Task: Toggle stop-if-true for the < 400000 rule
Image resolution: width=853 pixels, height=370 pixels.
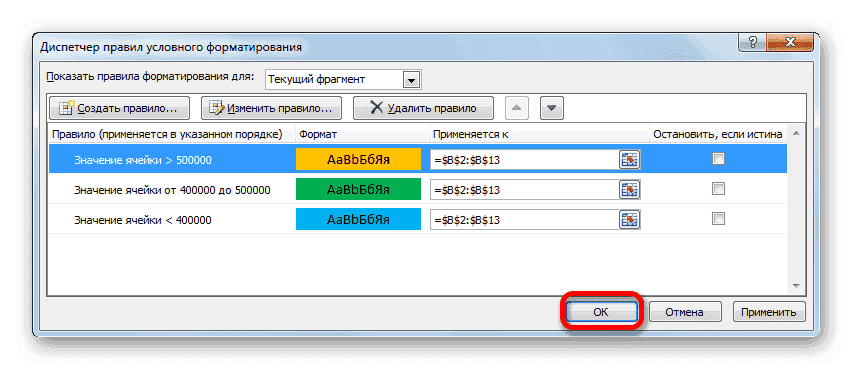Action: coord(719,219)
